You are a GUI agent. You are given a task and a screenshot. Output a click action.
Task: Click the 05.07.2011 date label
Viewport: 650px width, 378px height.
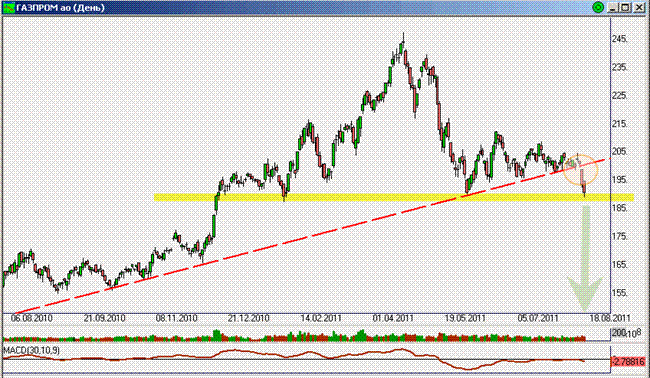click(538, 318)
